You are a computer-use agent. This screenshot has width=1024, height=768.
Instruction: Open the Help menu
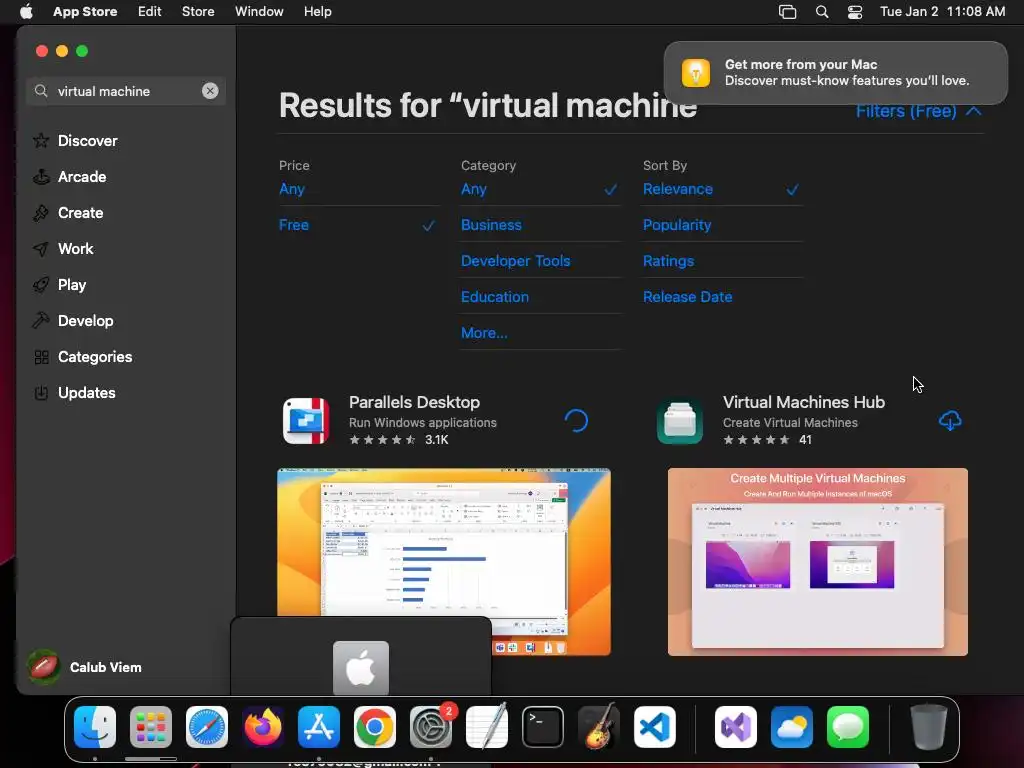317,12
